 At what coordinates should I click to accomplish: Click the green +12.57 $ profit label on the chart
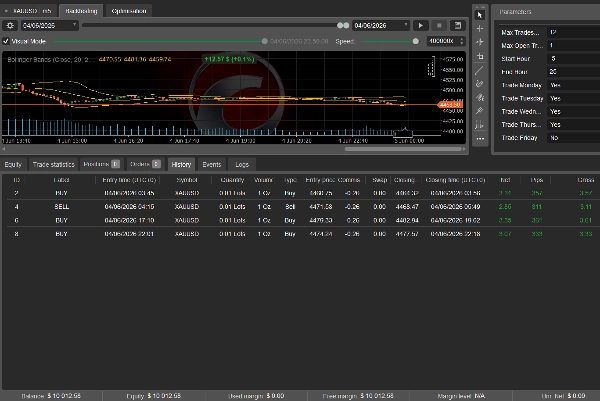(x=229, y=59)
